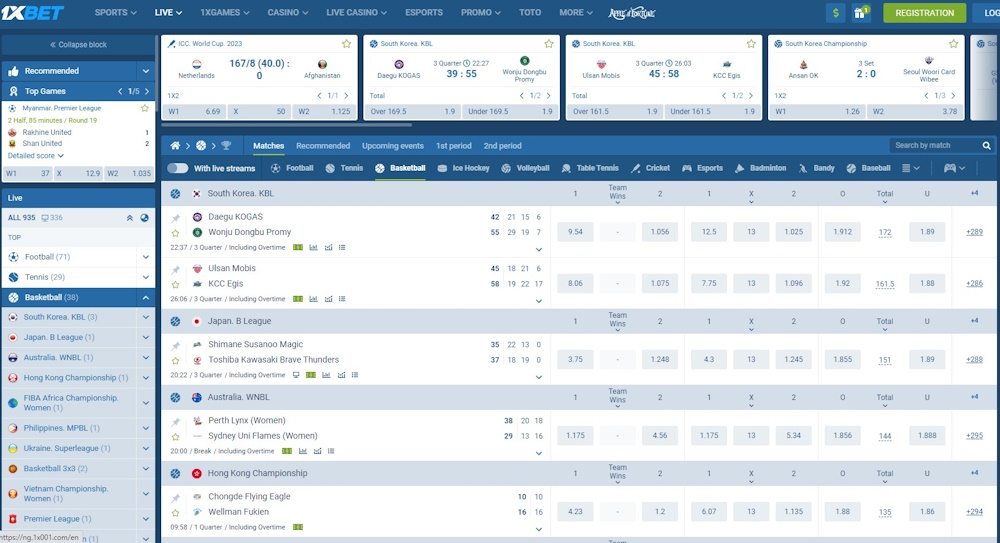Image resolution: width=1000 pixels, height=543 pixels.
Task: Open the SPORTS menu
Action: pyautogui.click(x=115, y=13)
